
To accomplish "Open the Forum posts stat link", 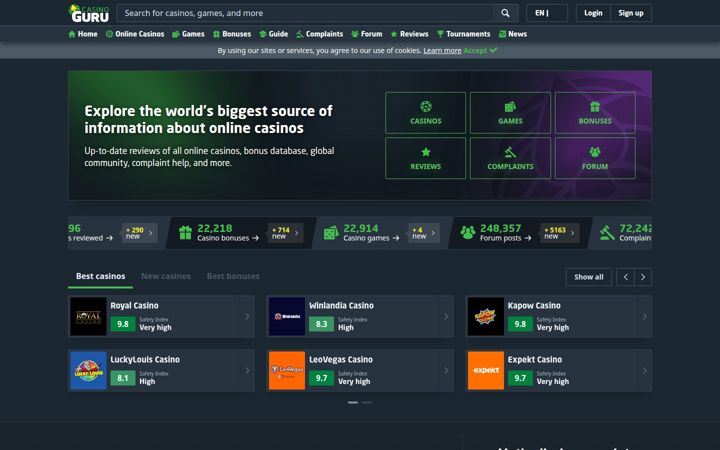I will coord(506,238).
